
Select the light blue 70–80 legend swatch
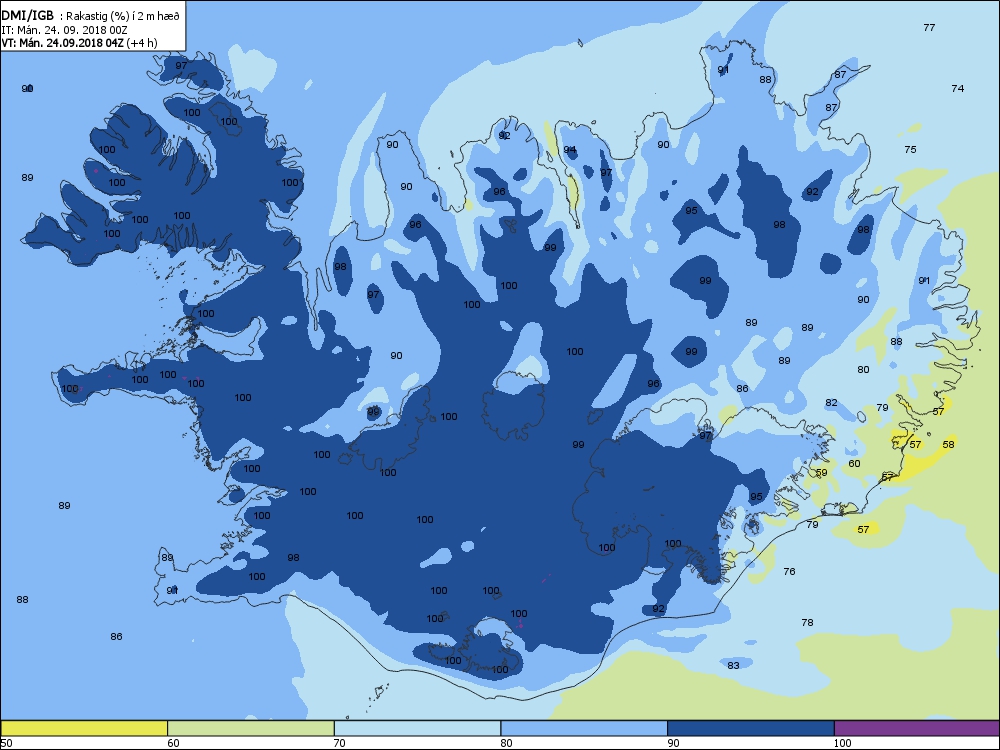point(417,728)
